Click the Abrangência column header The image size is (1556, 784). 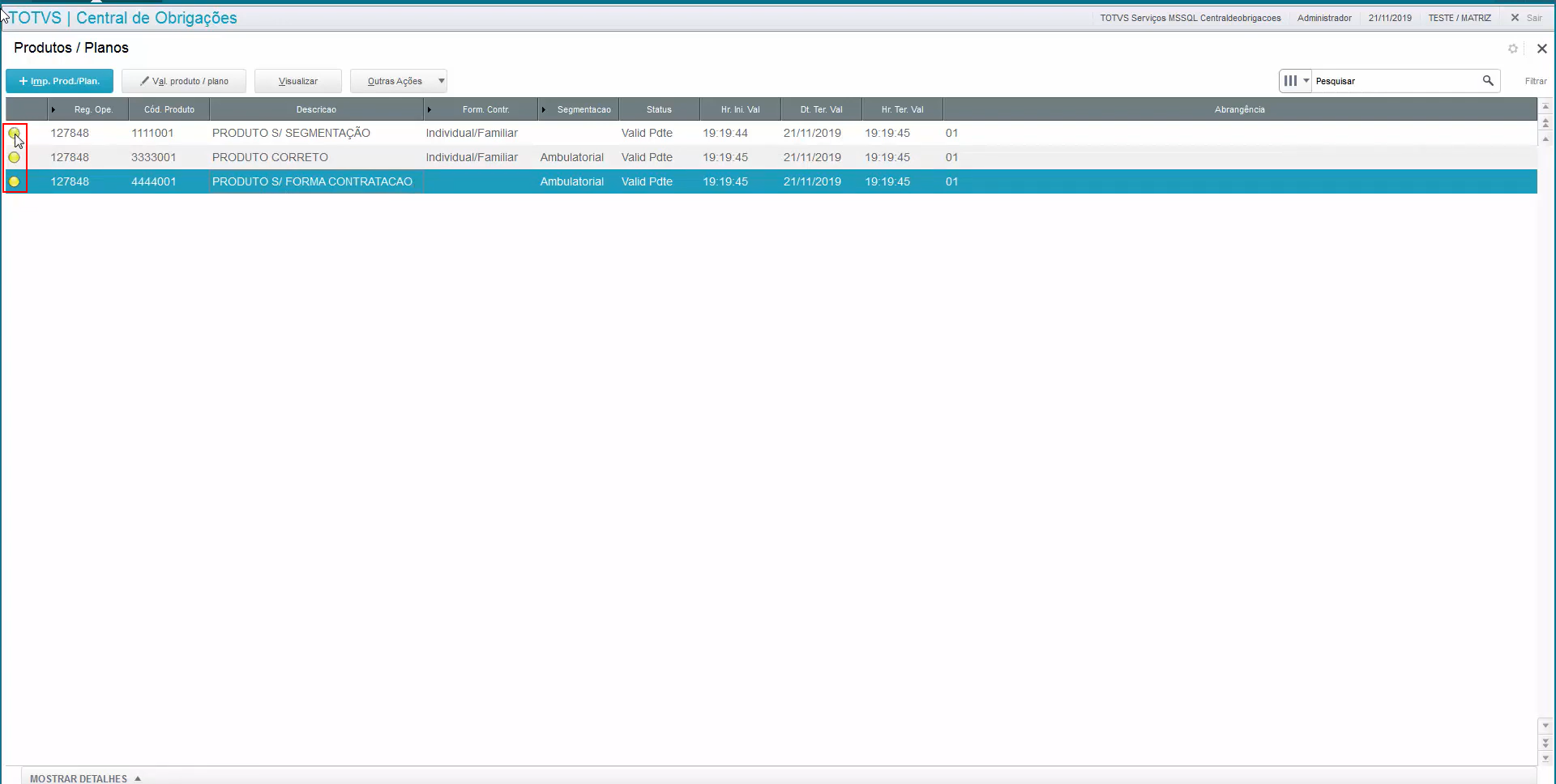pos(1240,109)
